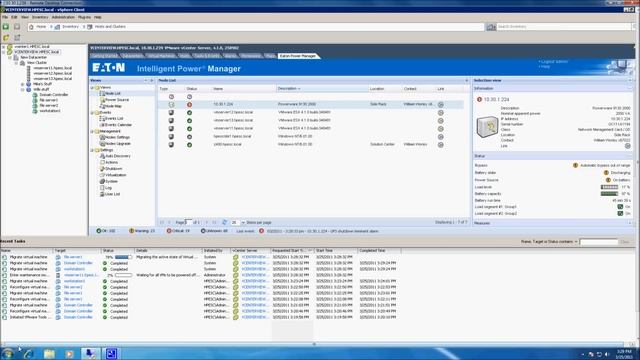The width and height of the screenshot is (640, 360).
Task: Click the Battery capacity bar
Action: [x=609, y=194]
